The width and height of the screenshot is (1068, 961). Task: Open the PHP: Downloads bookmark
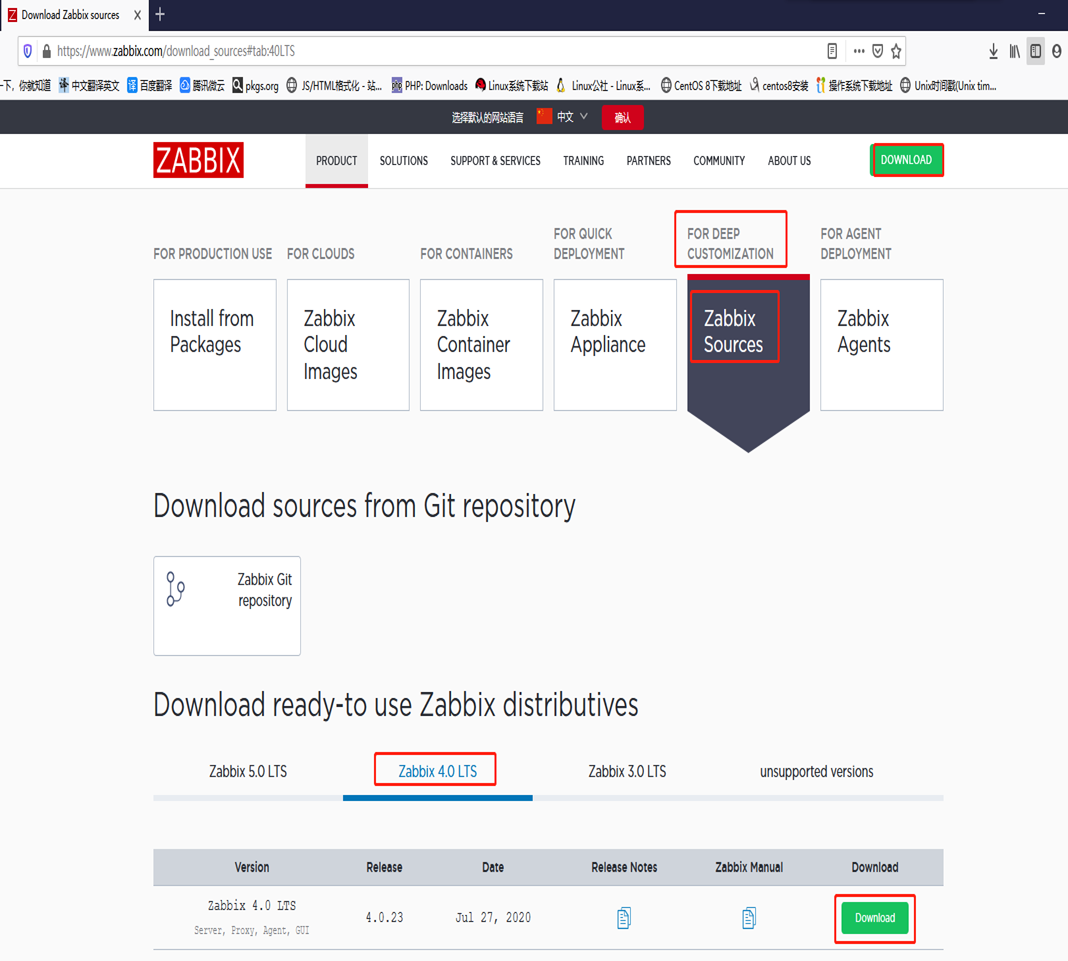(x=429, y=85)
